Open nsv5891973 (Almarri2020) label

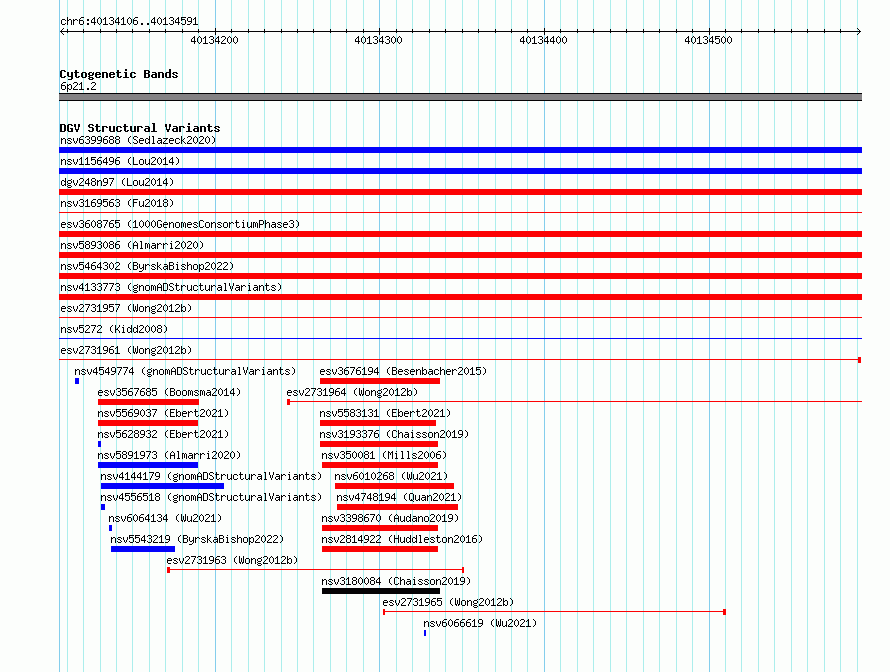[169, 455]
